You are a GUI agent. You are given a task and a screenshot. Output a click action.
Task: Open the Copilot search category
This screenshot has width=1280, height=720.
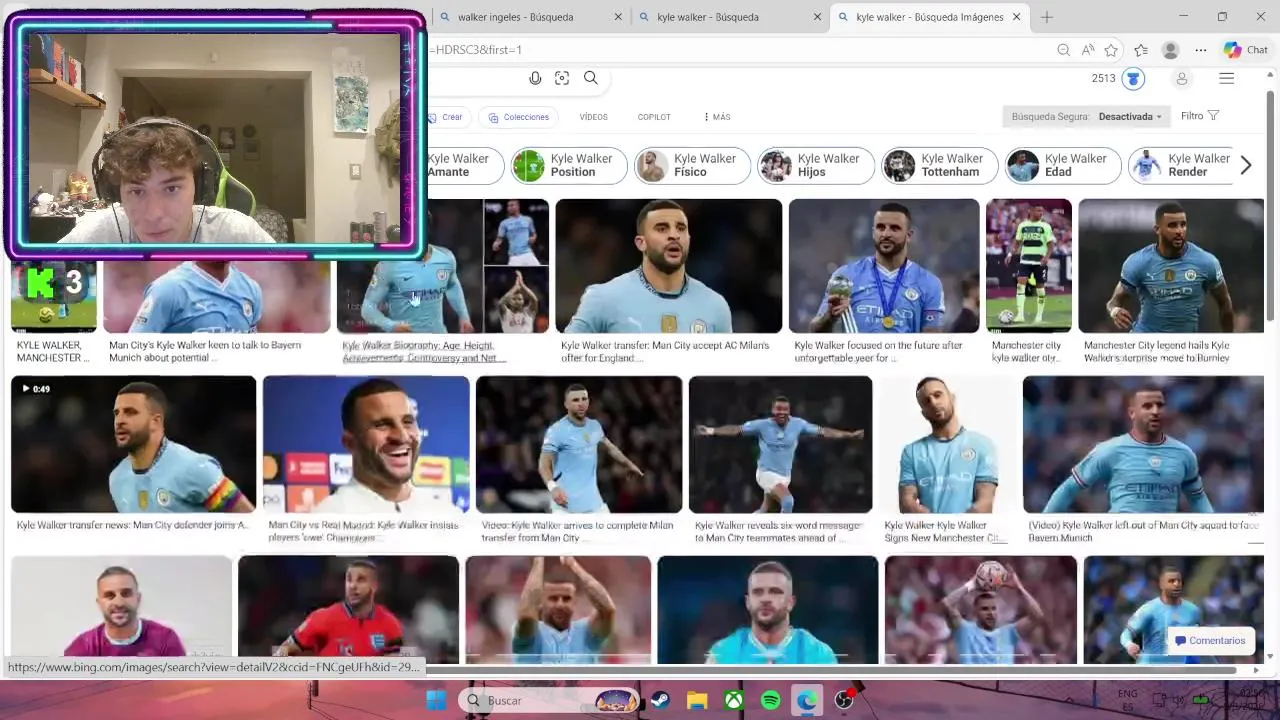coord(654,117)
